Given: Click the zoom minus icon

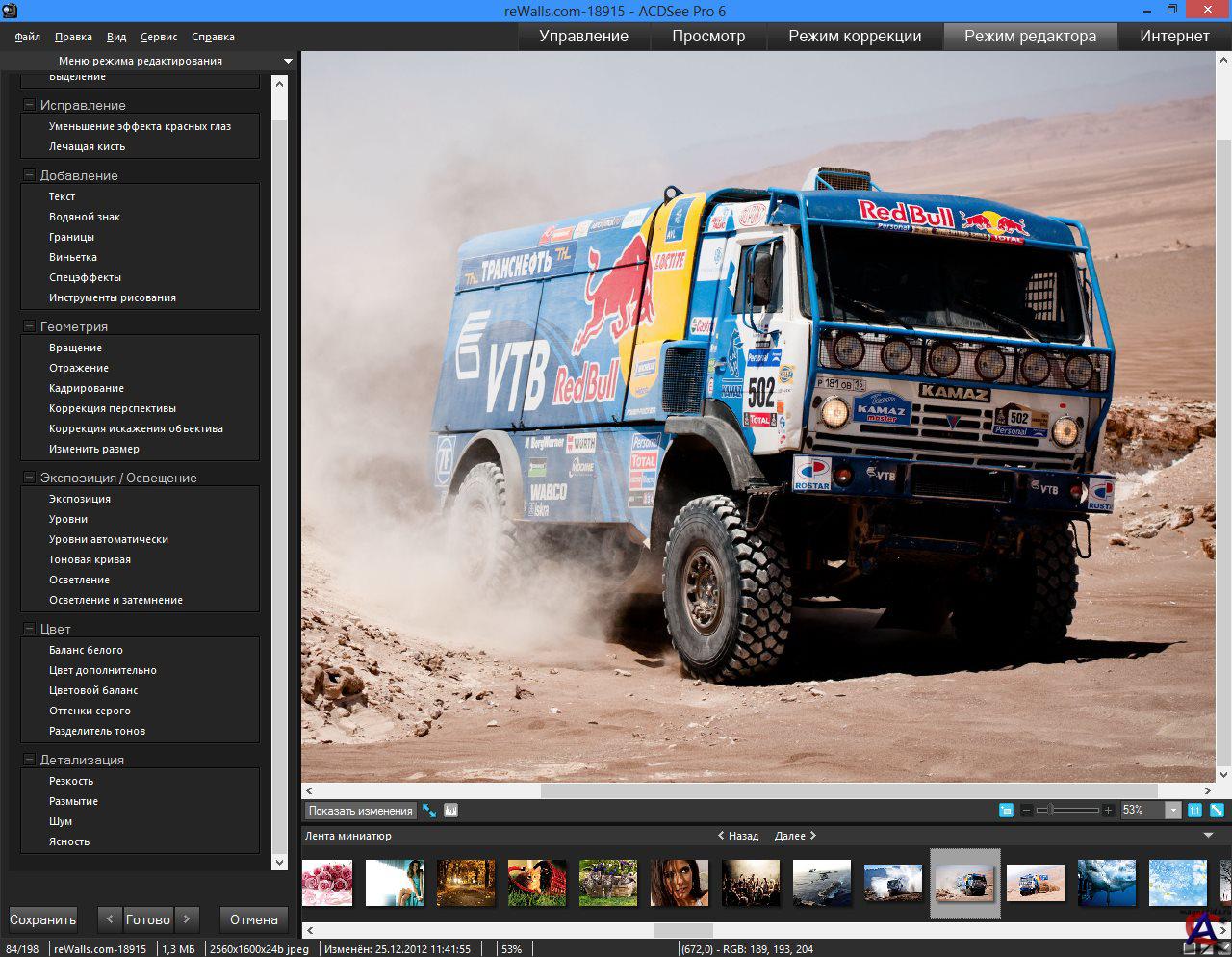Looking at the screenshot, I should (x=1027, y=811).
